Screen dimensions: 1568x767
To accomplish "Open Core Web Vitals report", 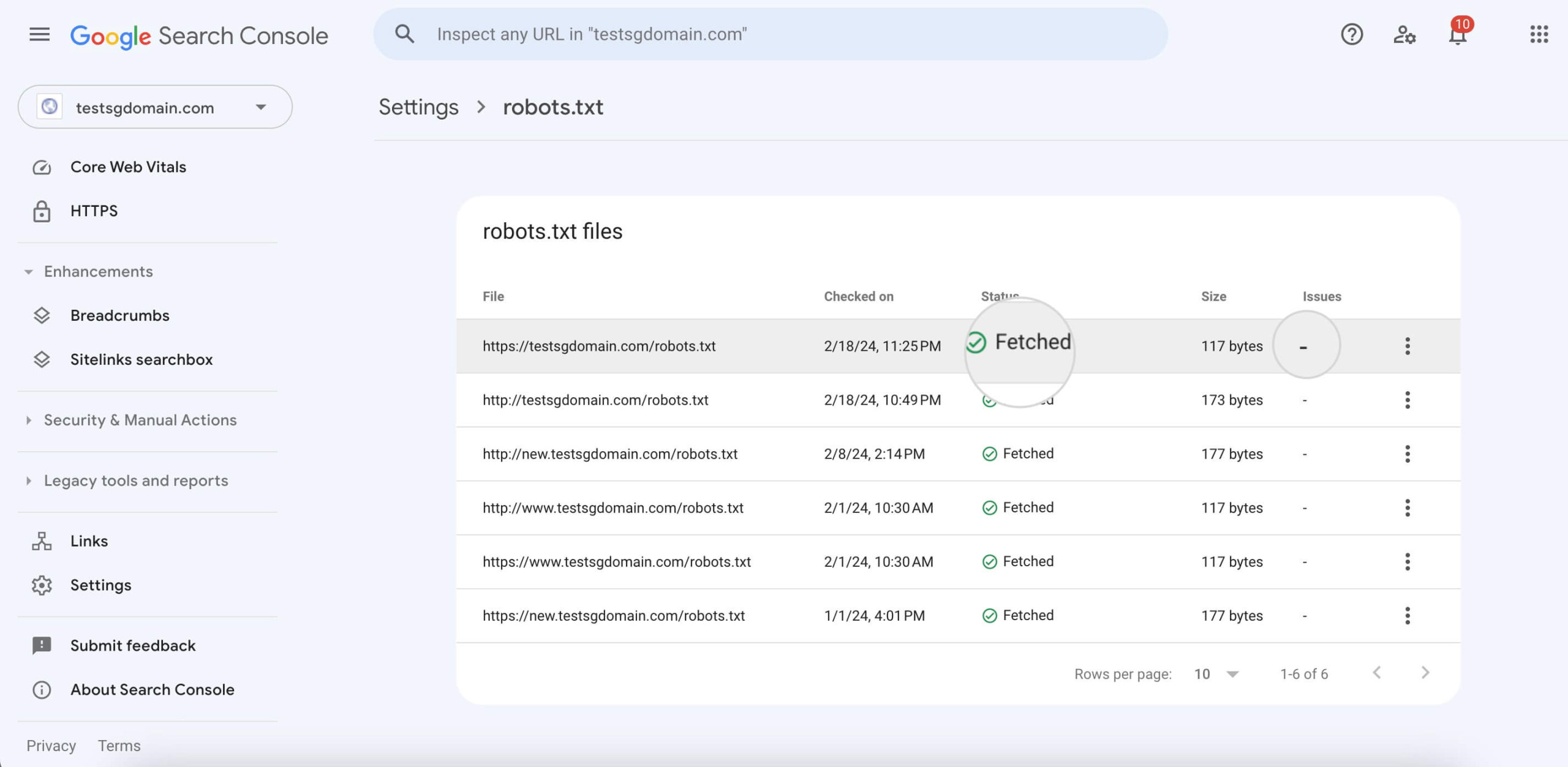I will 128,167.
